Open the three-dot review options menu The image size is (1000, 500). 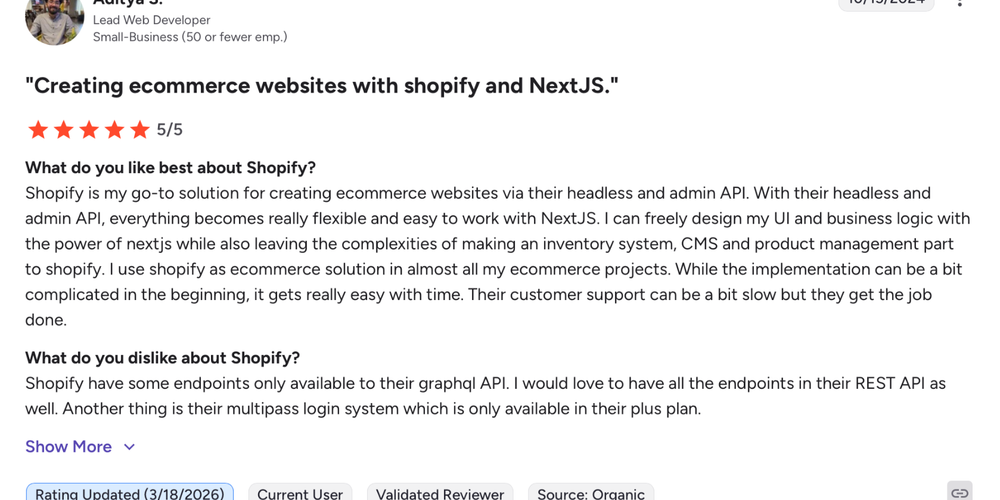pos(959,3)
